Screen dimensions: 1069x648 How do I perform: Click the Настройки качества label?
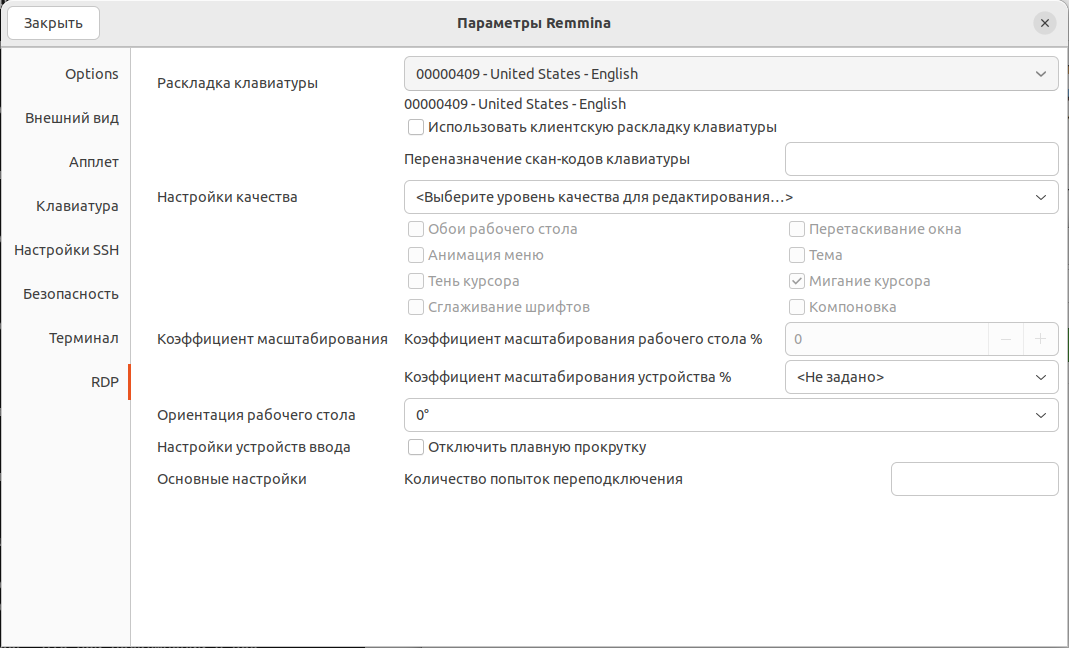pos(227,197)
